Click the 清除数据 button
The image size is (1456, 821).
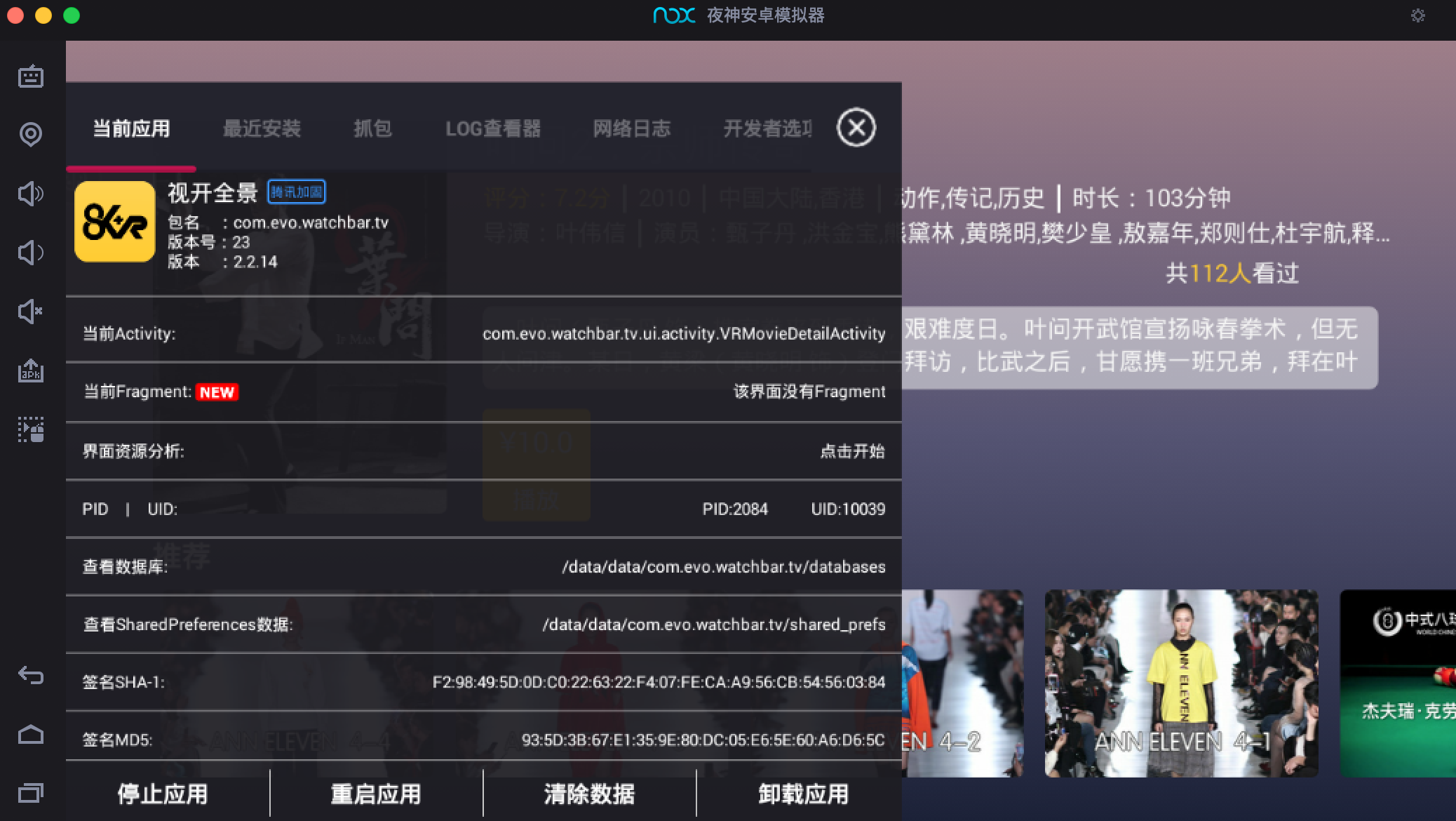coord(589,794)
